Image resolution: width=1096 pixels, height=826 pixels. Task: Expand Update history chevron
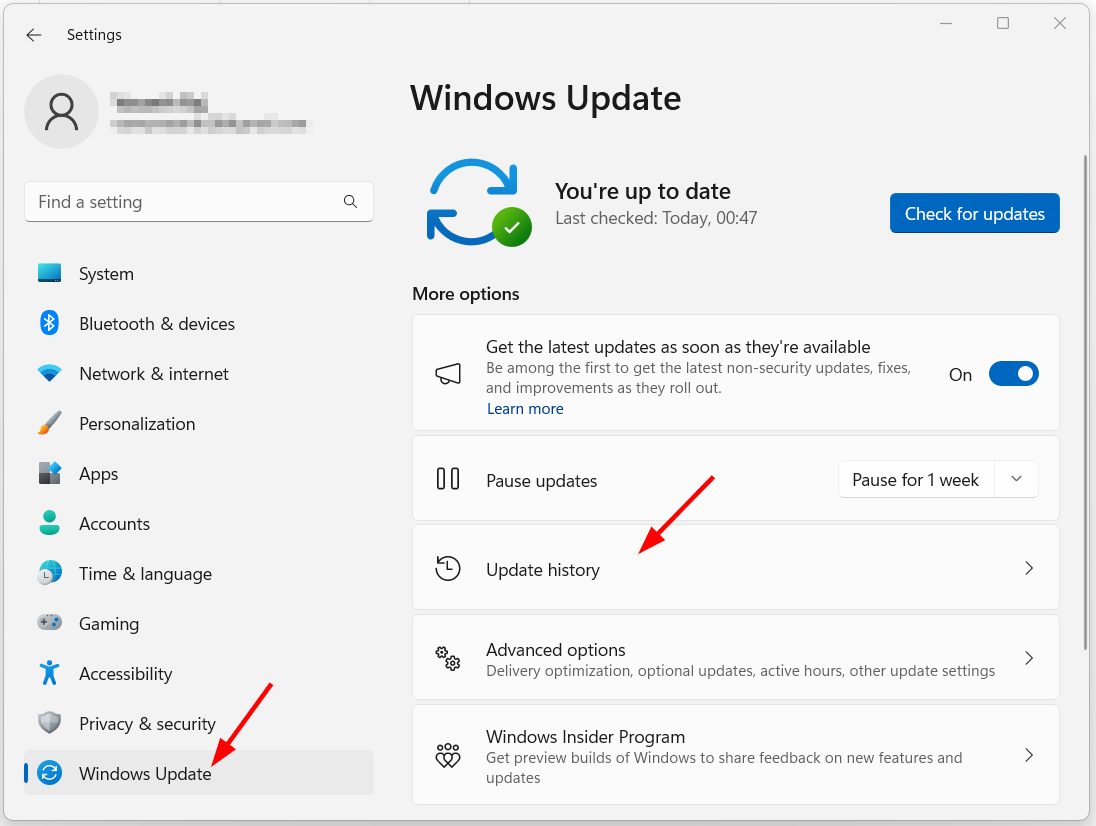(1029, 568)
